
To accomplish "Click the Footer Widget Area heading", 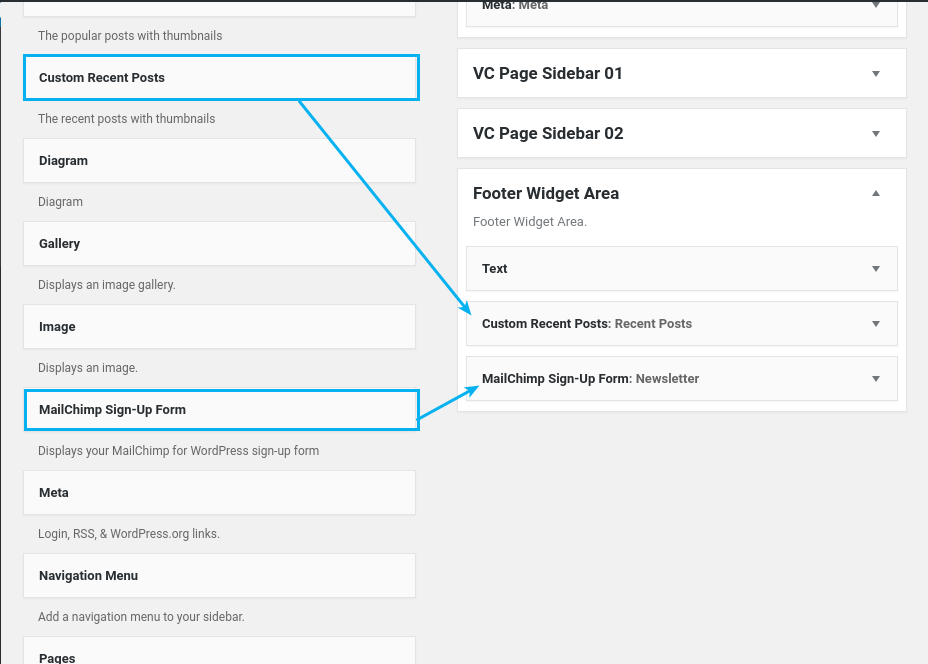I will 546,194.
